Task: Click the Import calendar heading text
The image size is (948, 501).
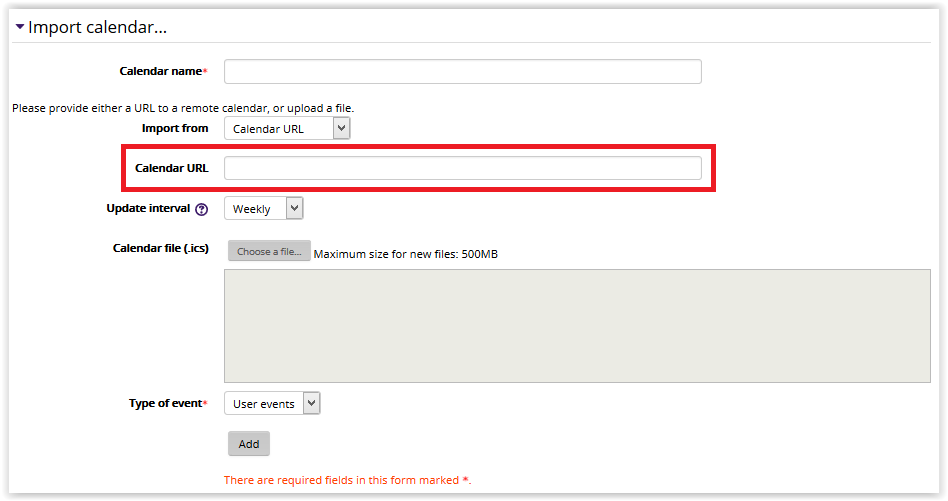Action: click(x=97, y=27)
